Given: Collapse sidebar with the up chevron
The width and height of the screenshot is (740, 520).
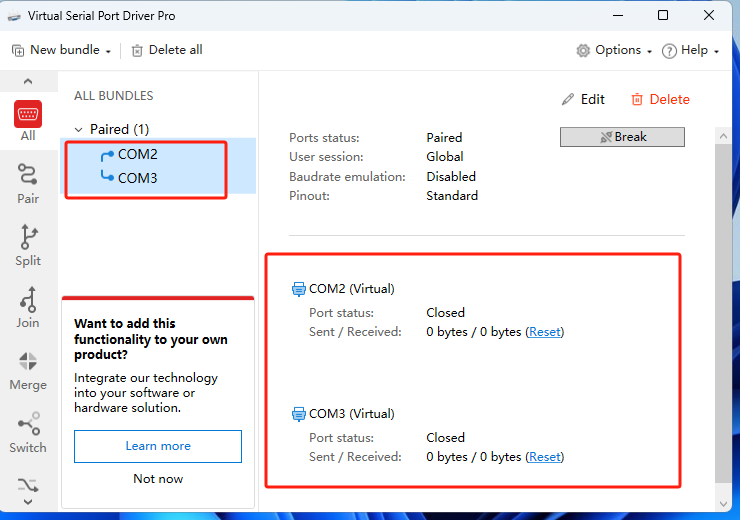Looking at the screenshot, I should click(x=28, y=82).
